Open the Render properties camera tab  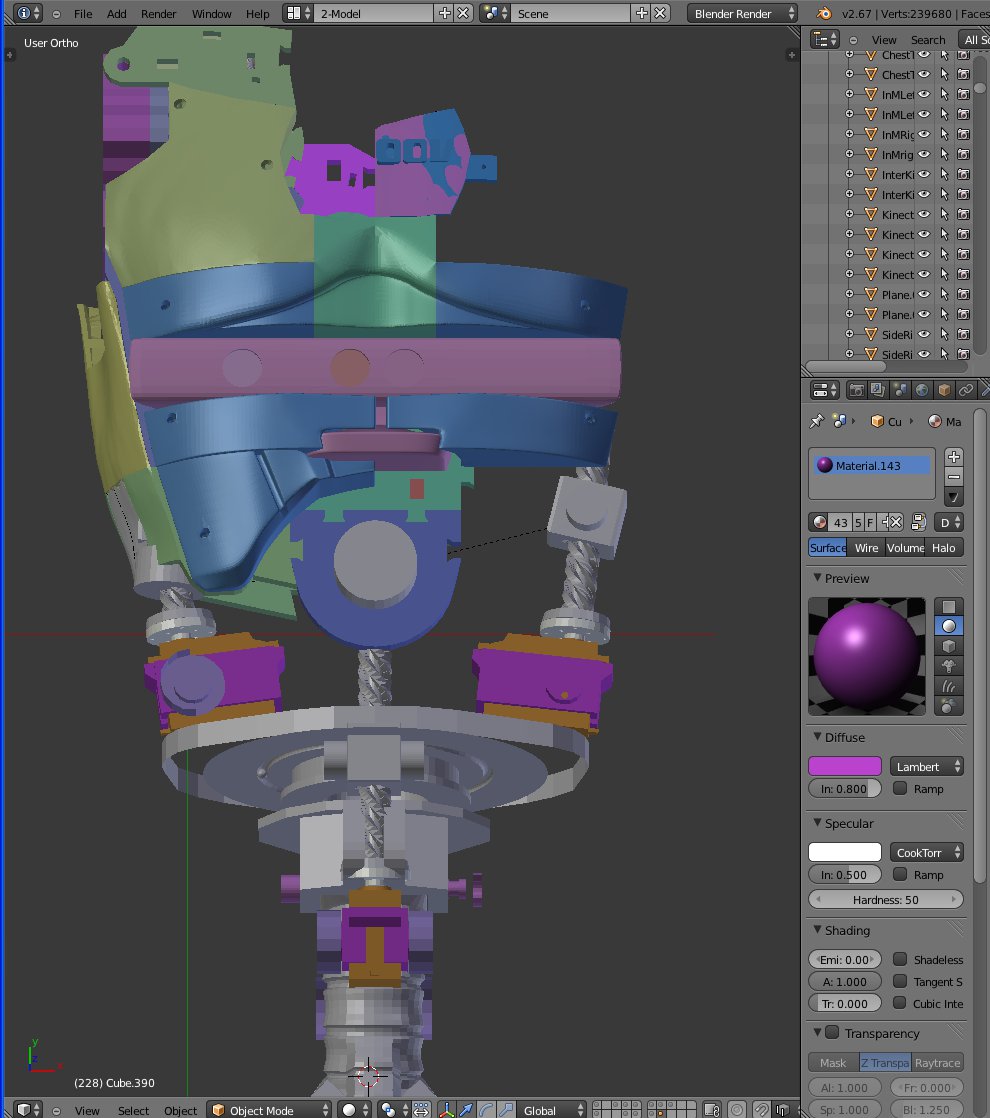point(856,390)
